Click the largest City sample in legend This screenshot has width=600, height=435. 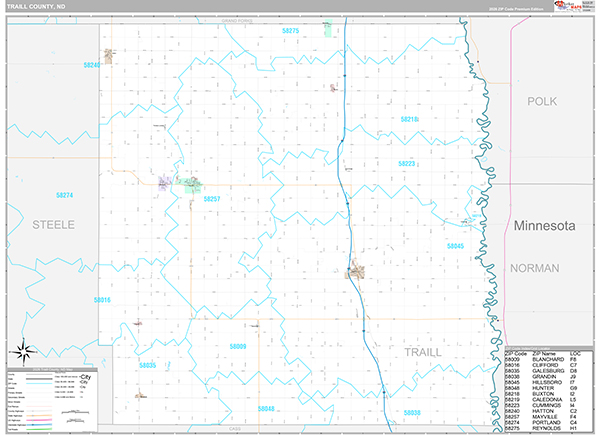[85, 377]
